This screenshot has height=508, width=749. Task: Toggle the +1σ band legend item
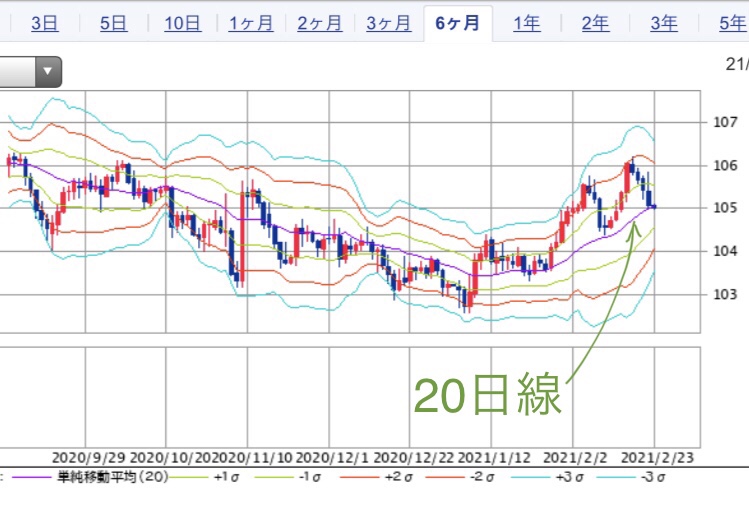225,477
